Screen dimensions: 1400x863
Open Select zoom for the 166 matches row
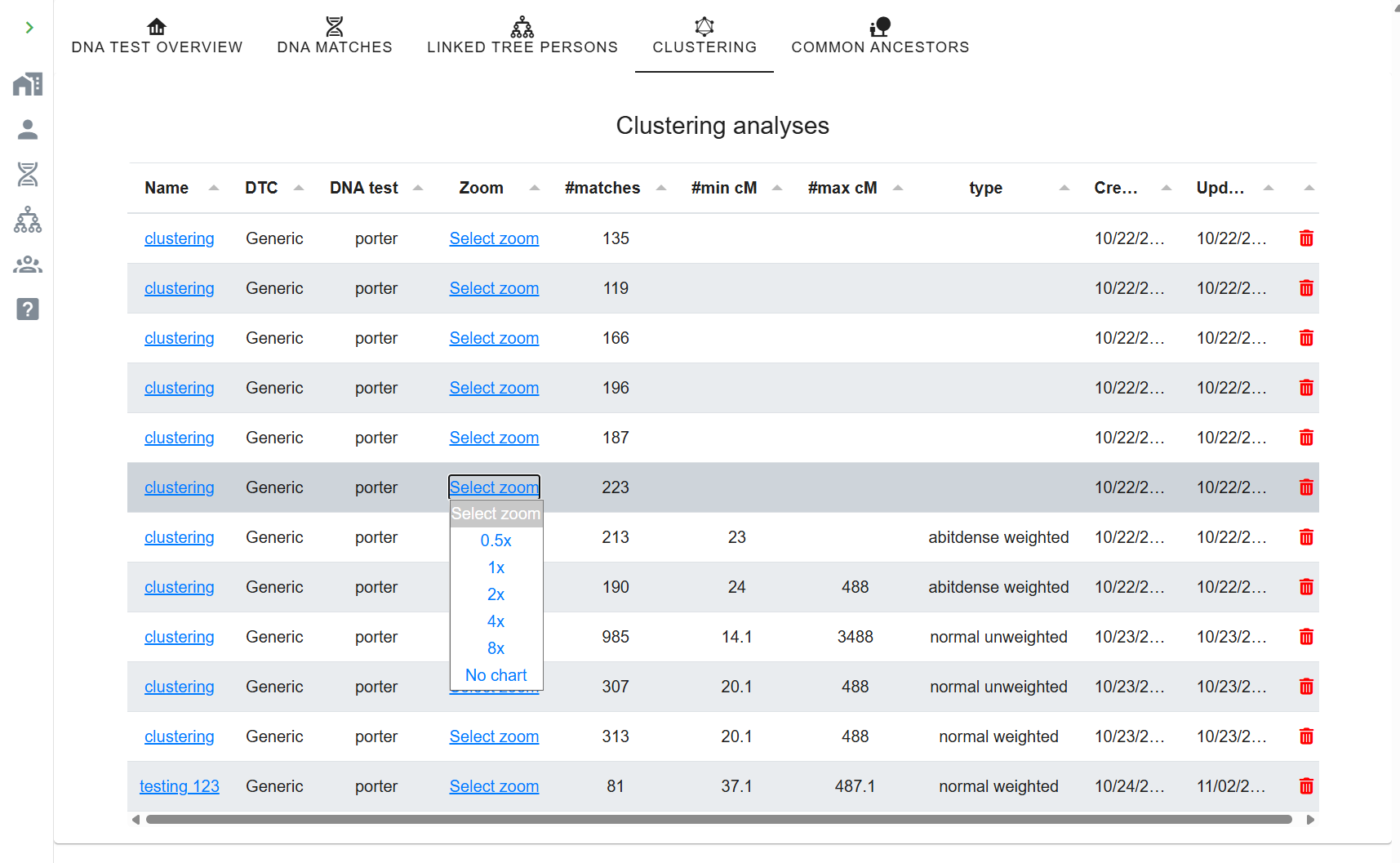coord(494,338)
